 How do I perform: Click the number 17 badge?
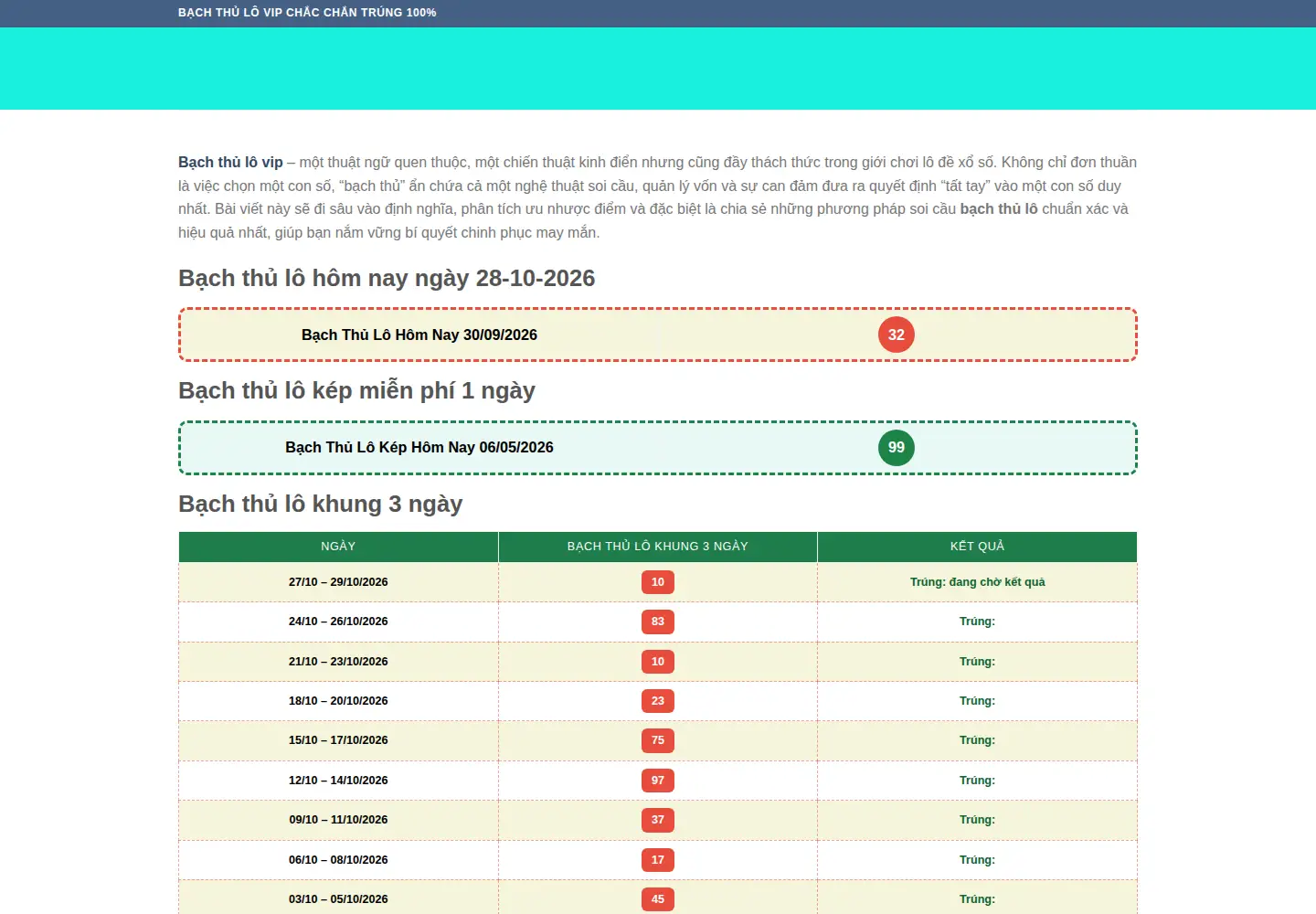click(658, 860)
